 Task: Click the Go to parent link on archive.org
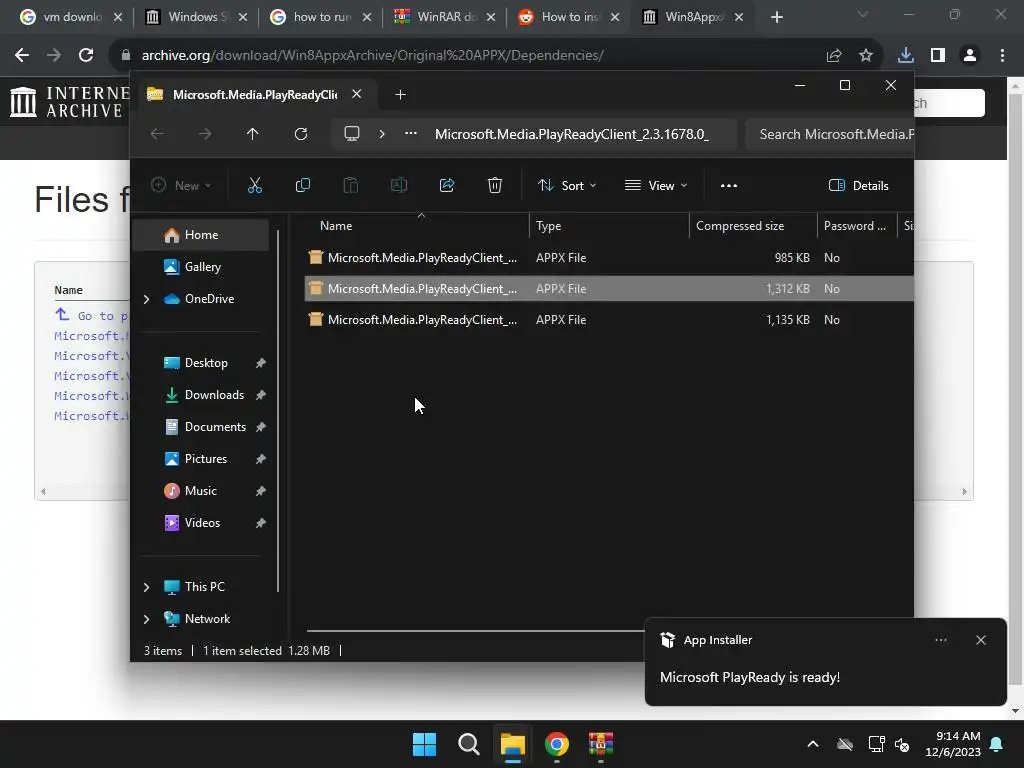[x=93, y=316]
